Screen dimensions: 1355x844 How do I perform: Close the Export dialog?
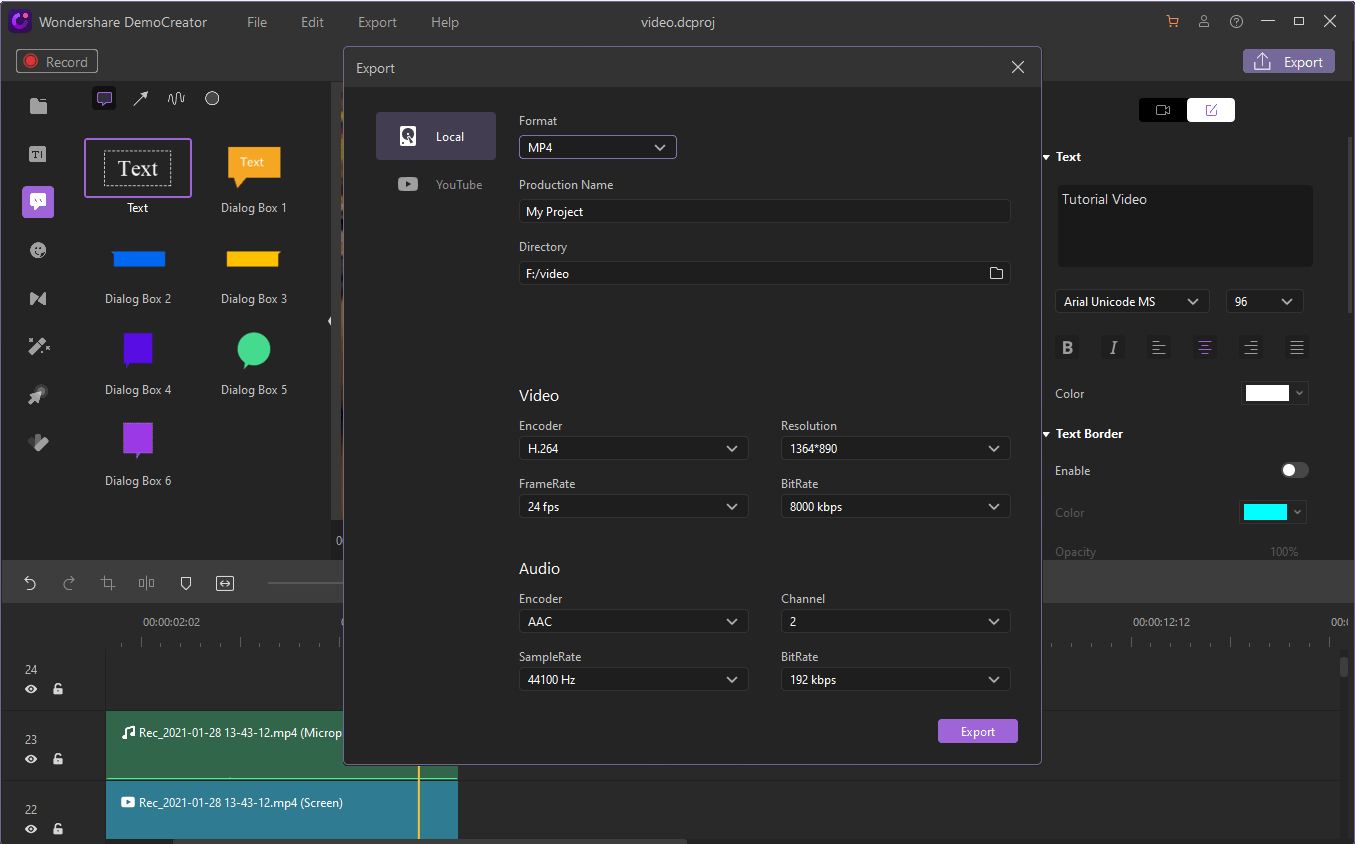point(1018,68)
